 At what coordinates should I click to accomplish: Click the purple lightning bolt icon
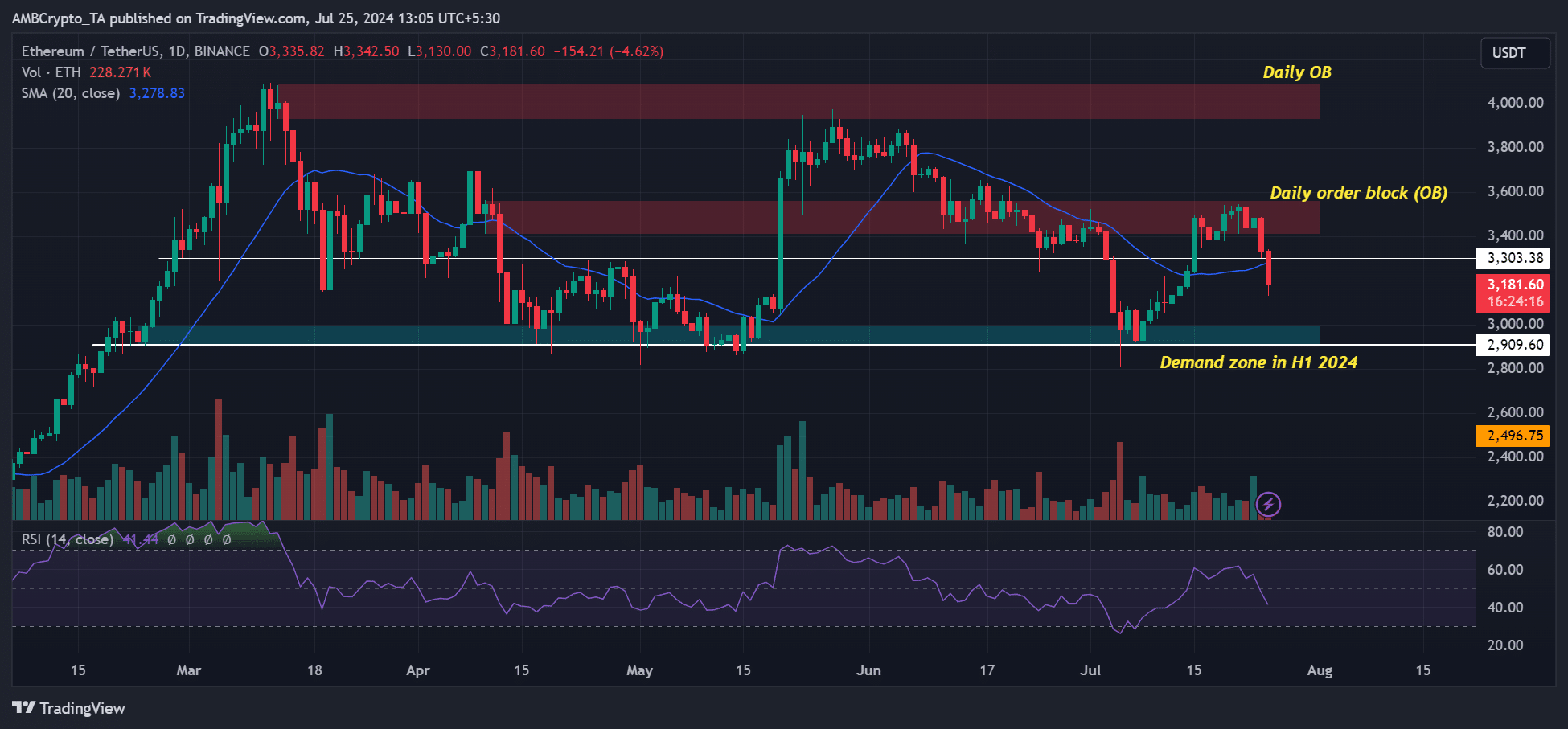(x=1268, y=505)
